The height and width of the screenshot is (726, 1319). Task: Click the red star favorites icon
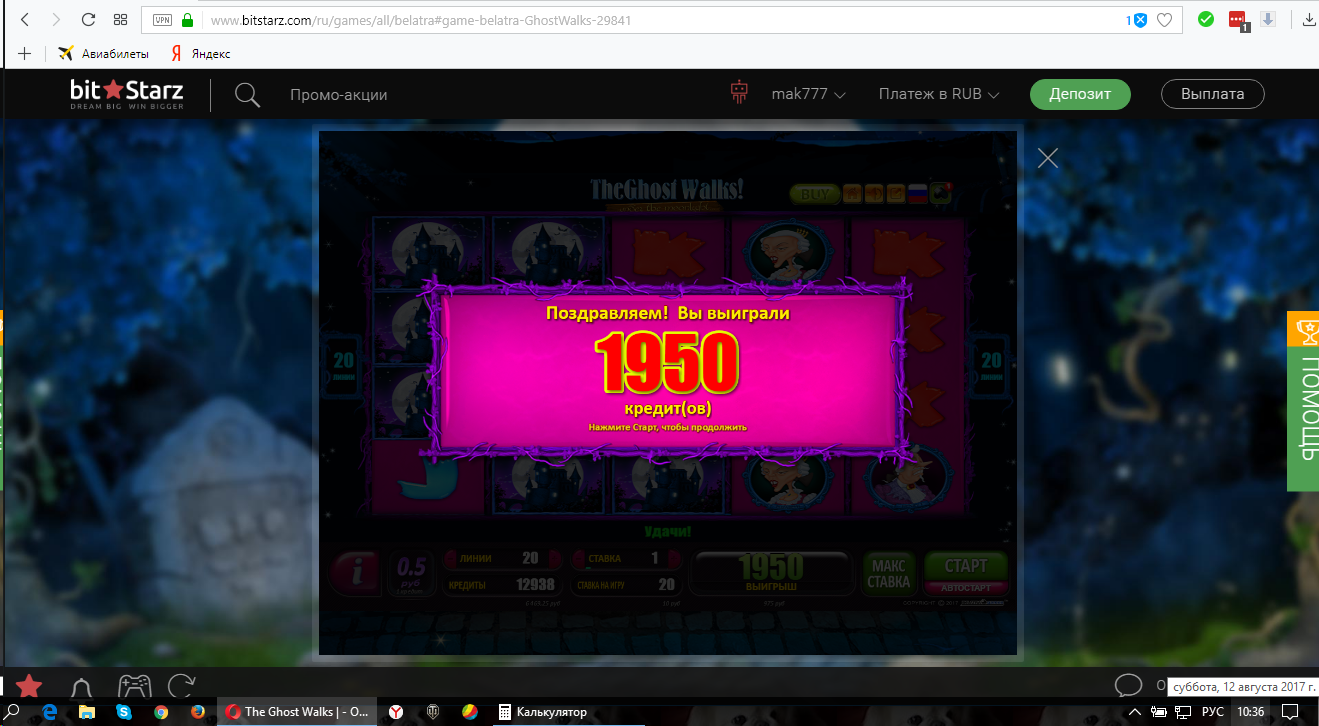(29, 686)
